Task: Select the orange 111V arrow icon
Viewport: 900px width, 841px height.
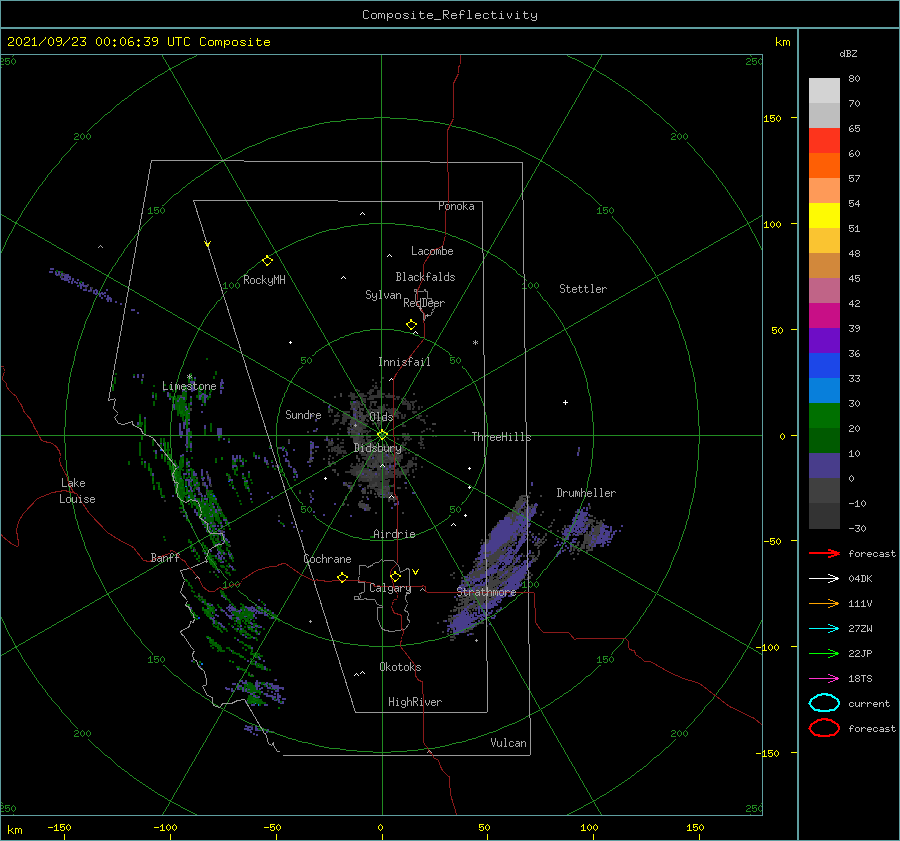Action: pos(824,603)
